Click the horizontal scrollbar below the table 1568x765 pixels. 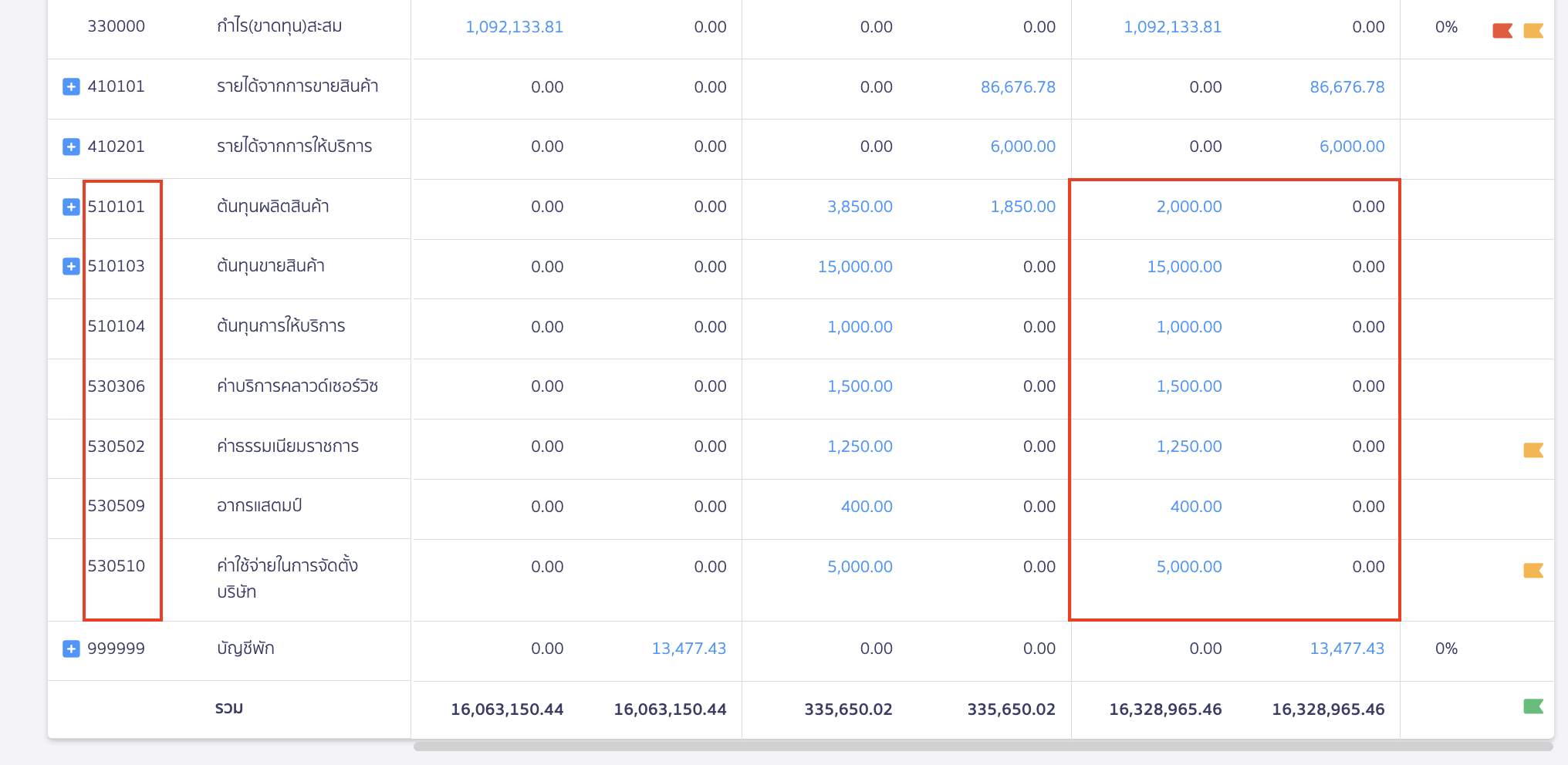click(982, 746)
